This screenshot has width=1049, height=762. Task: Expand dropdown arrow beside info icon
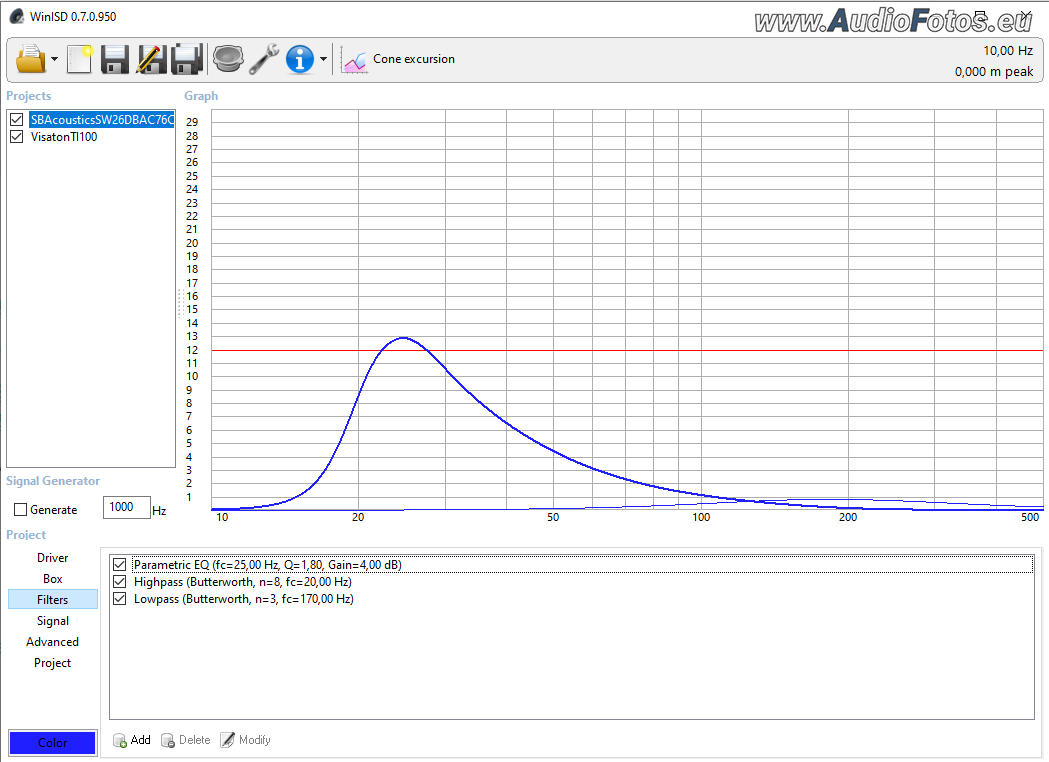click(x=323, y=60)
